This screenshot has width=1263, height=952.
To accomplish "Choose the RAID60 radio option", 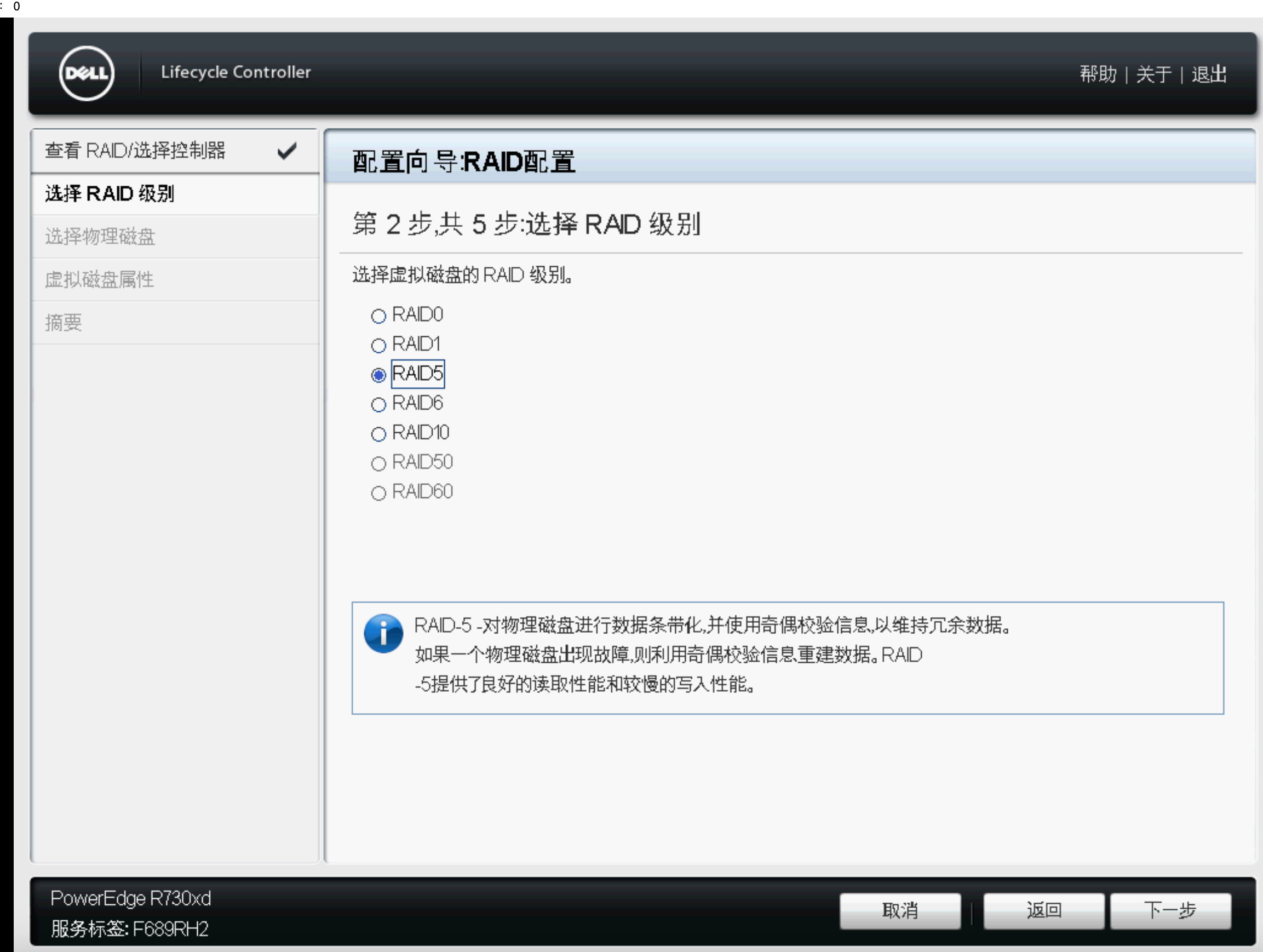I will click(x=378, y=493).
